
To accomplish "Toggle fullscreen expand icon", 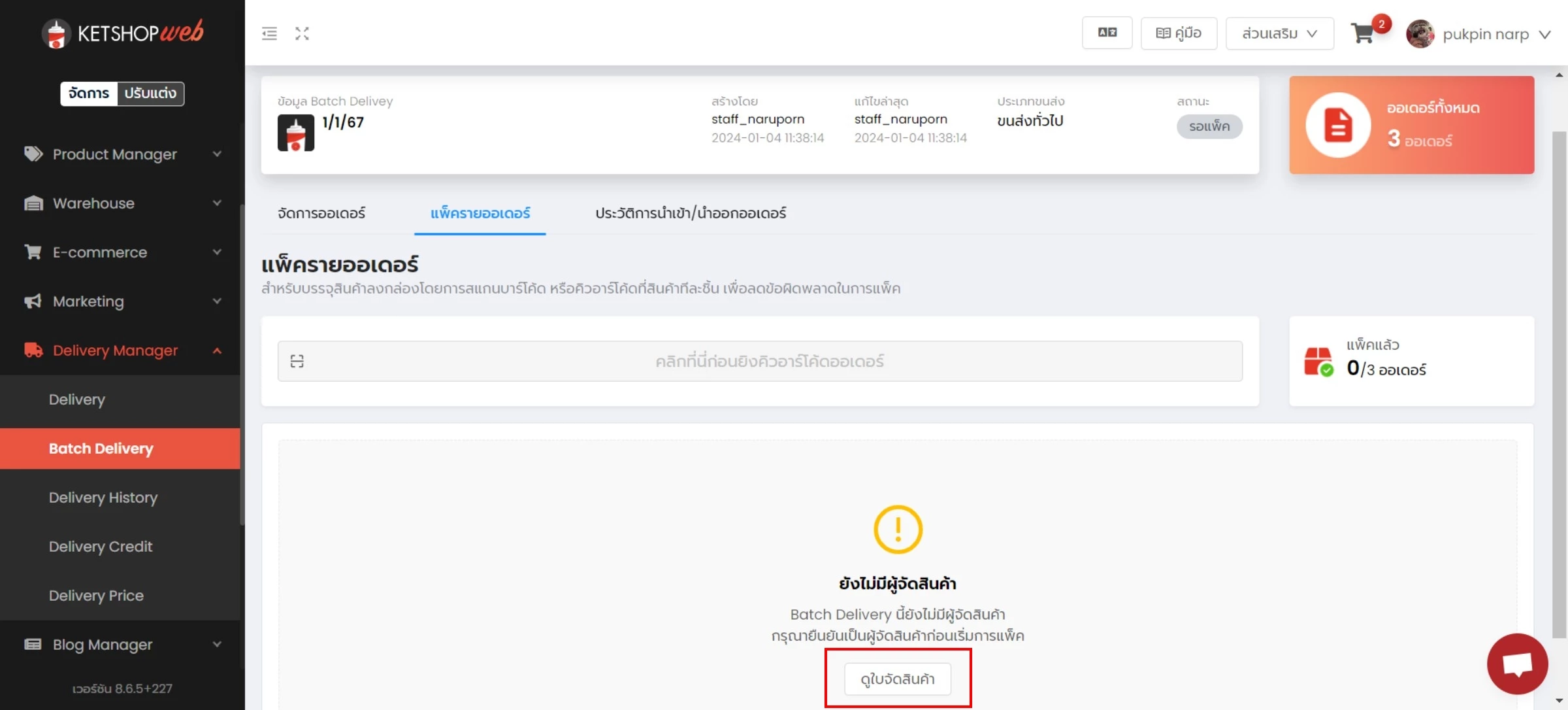I will point(302,33).
